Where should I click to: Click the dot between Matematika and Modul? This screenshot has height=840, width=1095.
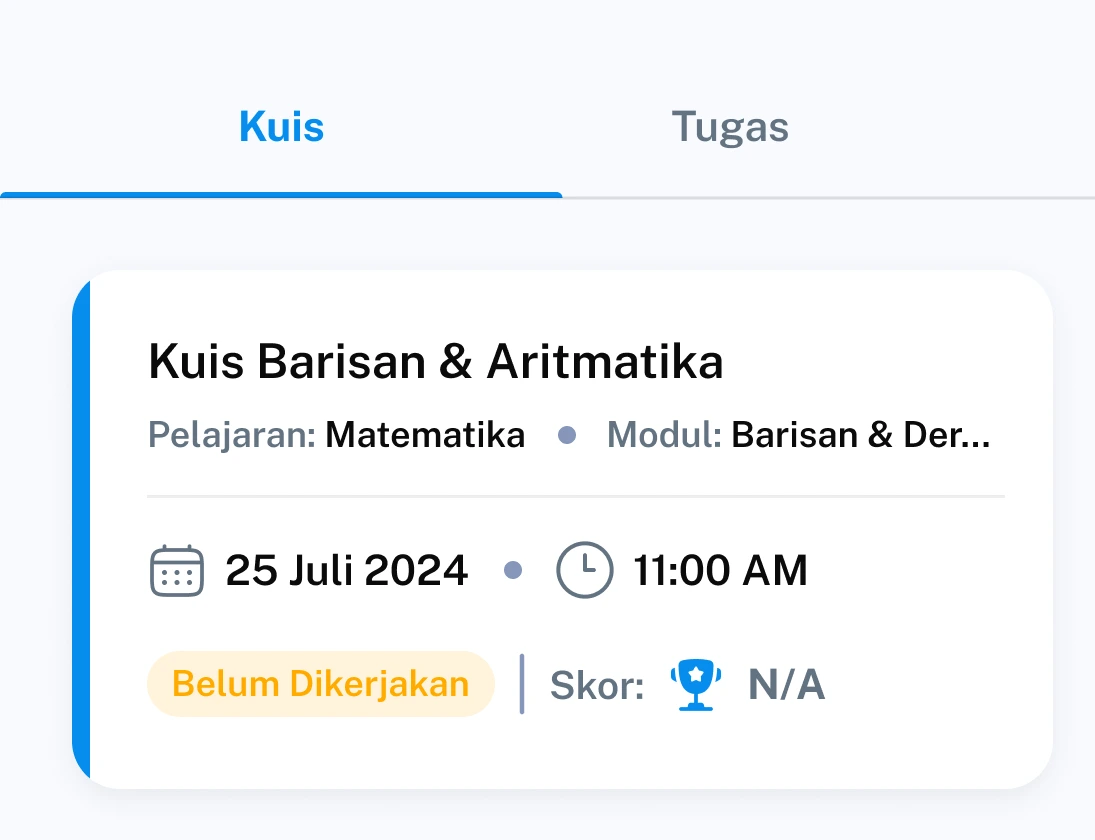tap(567, 435)
